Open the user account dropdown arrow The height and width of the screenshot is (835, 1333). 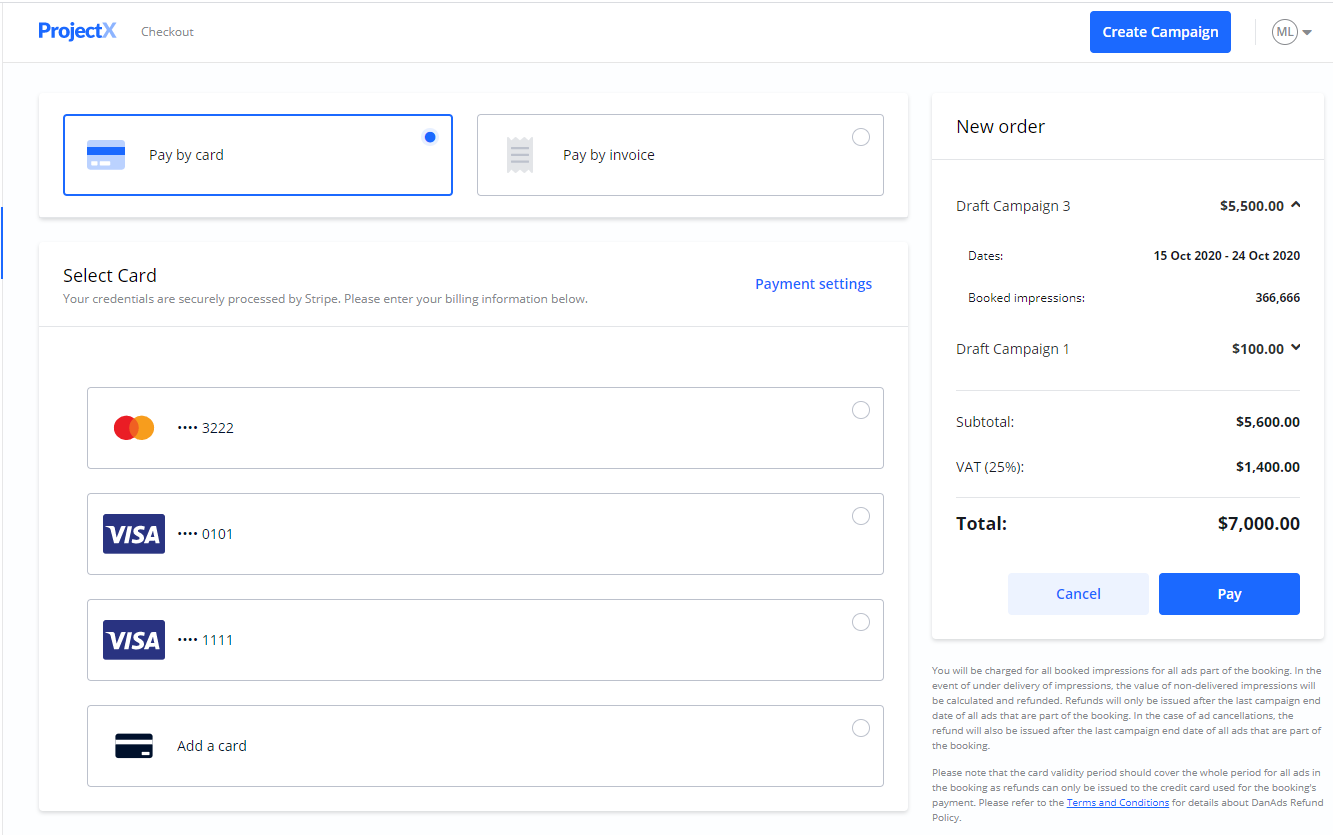point(1307,33)
